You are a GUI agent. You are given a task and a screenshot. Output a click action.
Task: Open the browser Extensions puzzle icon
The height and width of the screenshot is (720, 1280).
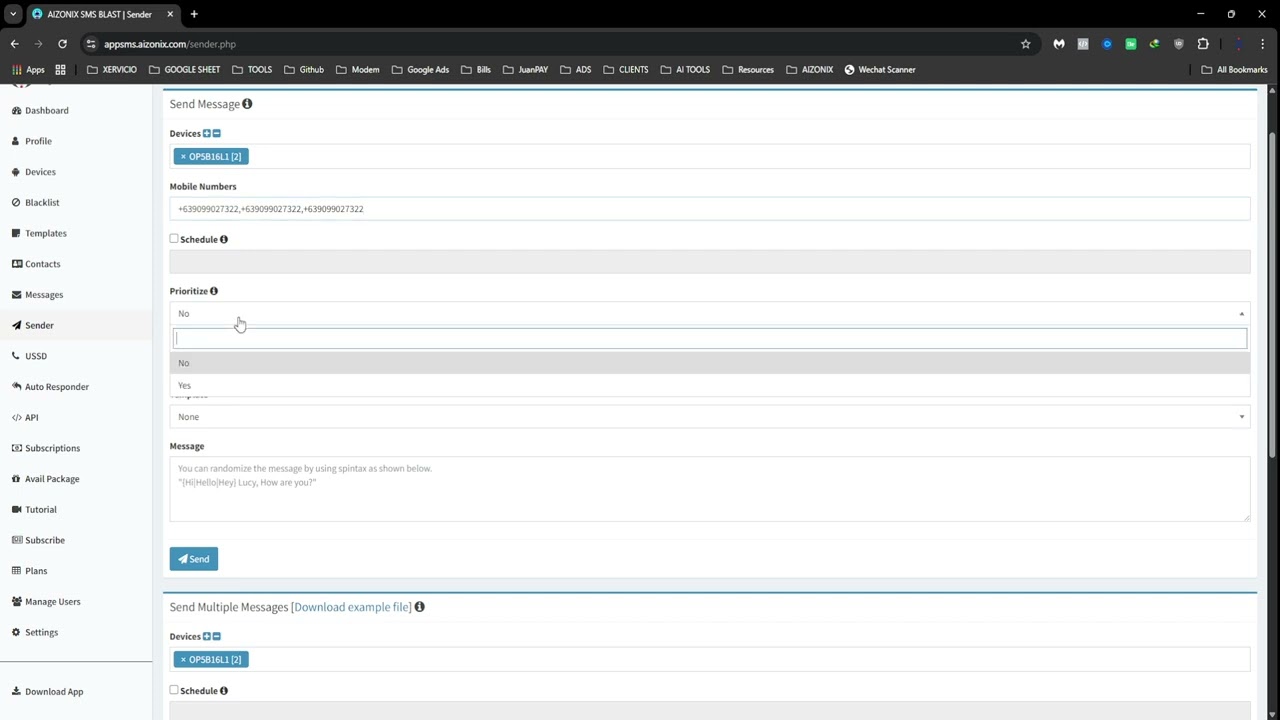click(x=1203, y=44)
